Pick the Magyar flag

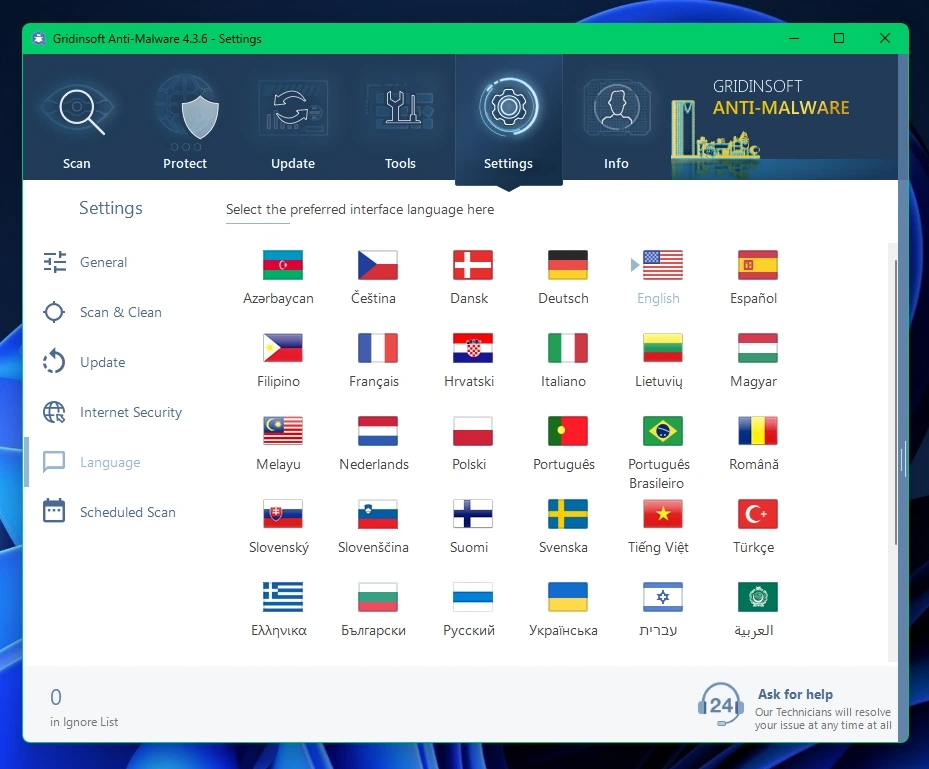pos(758,348)
